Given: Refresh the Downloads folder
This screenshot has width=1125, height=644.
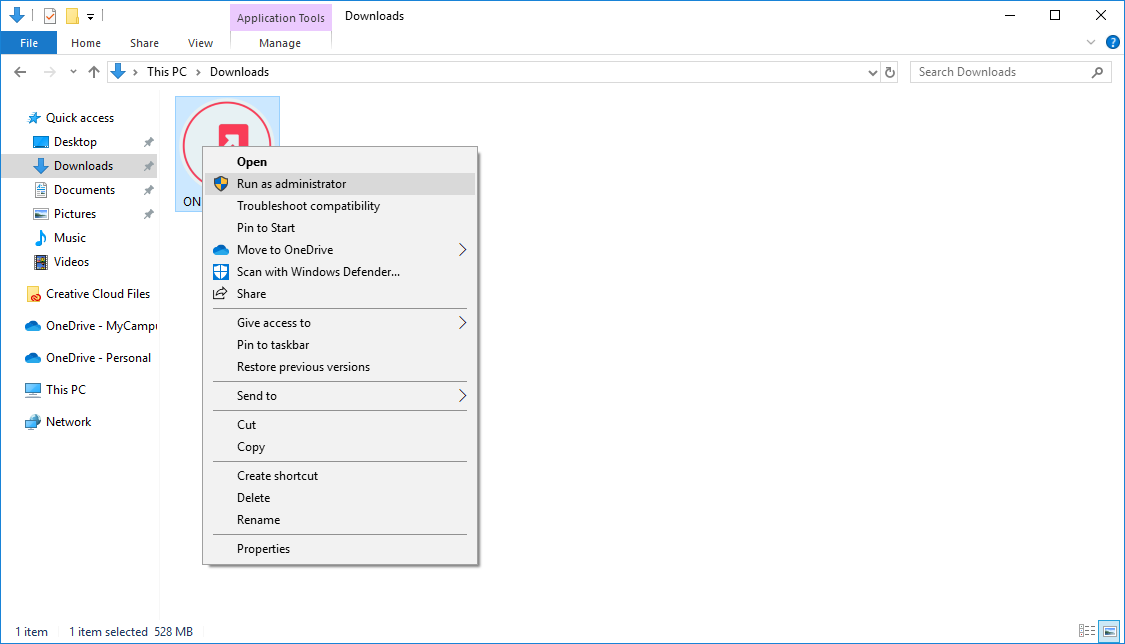Looking at the screenshot, I should click(890, 72).
